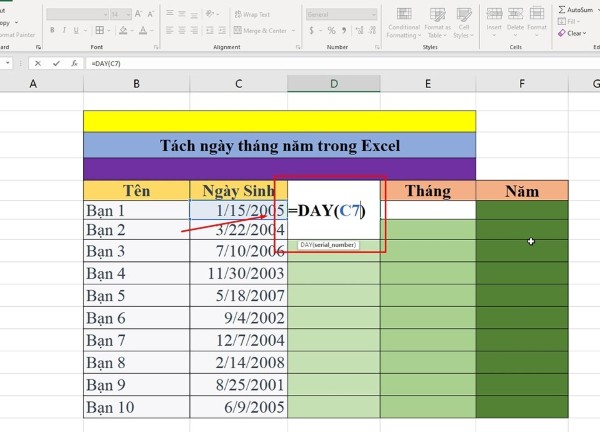
Task: Select Middle Align in the Alignment group
Action: tap(182, 14)
